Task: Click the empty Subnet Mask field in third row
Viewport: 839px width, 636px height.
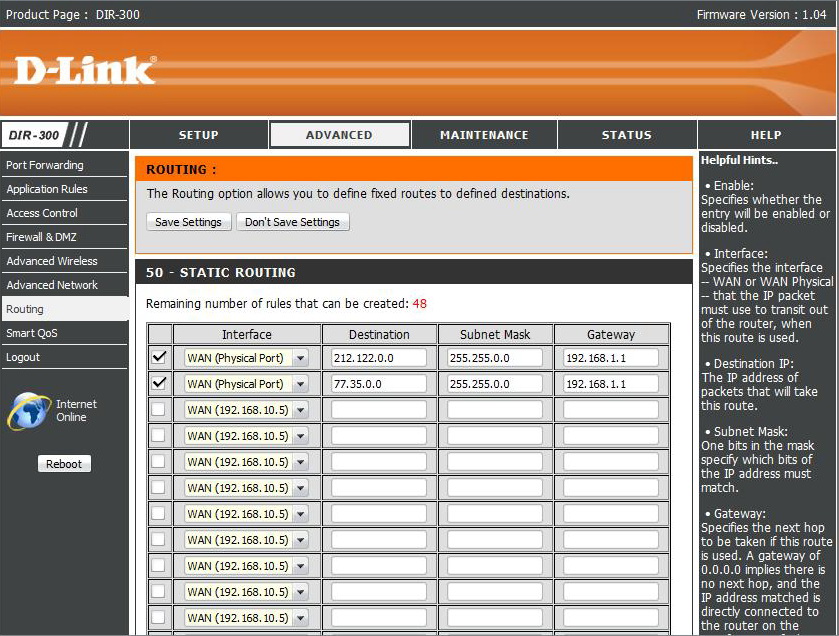Action: [x=495, y=410]
